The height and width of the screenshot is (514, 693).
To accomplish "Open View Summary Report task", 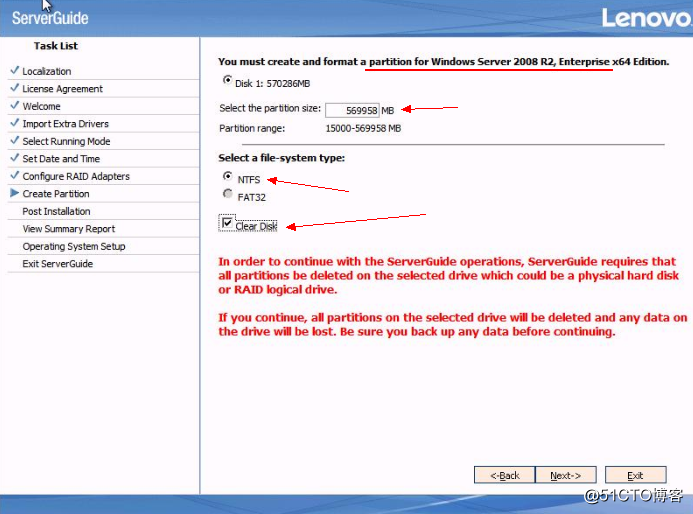I will (69, 229).
